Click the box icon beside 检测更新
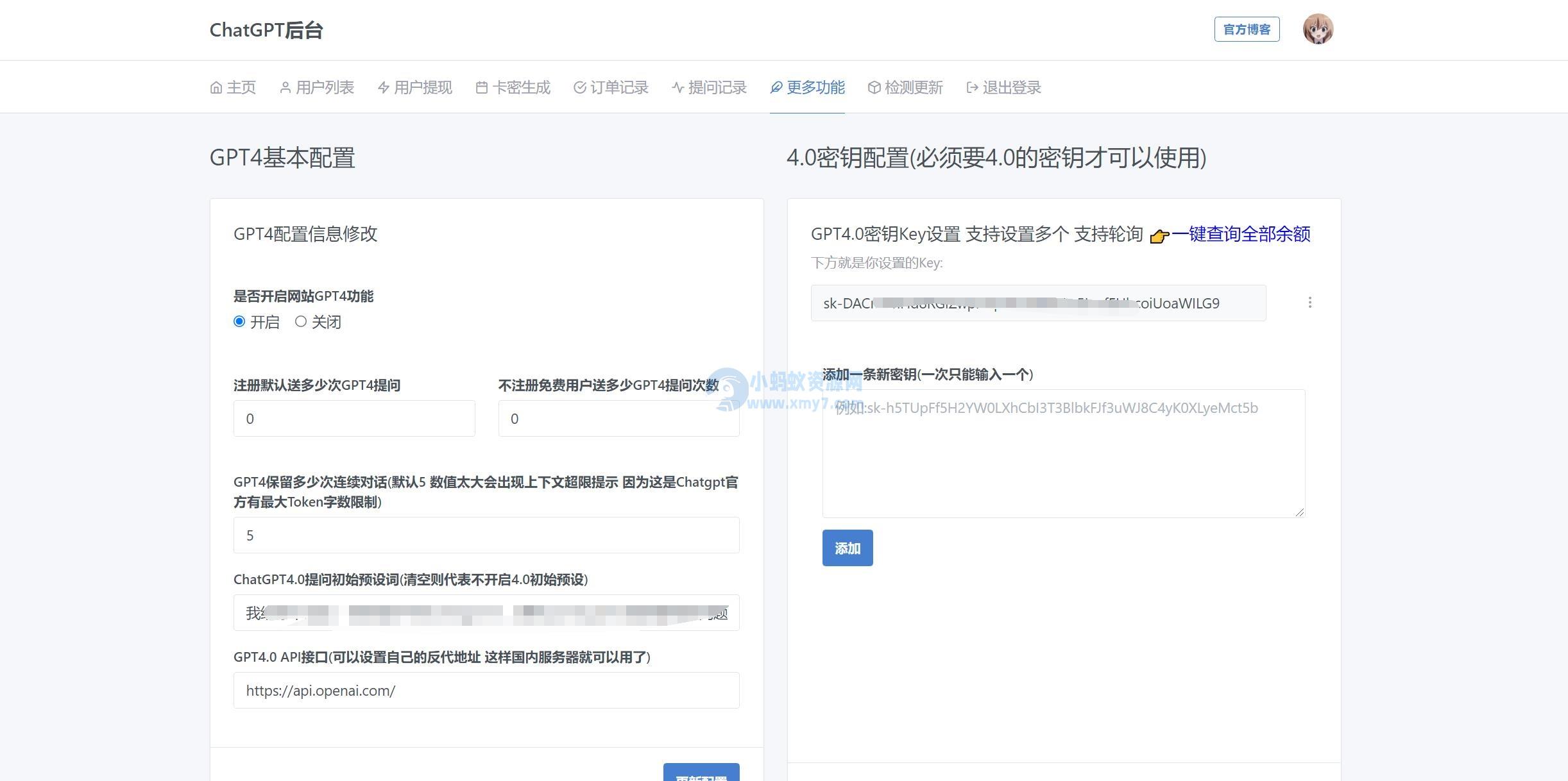Viewport: 1568px width, 781px height. tap(874, 88)
